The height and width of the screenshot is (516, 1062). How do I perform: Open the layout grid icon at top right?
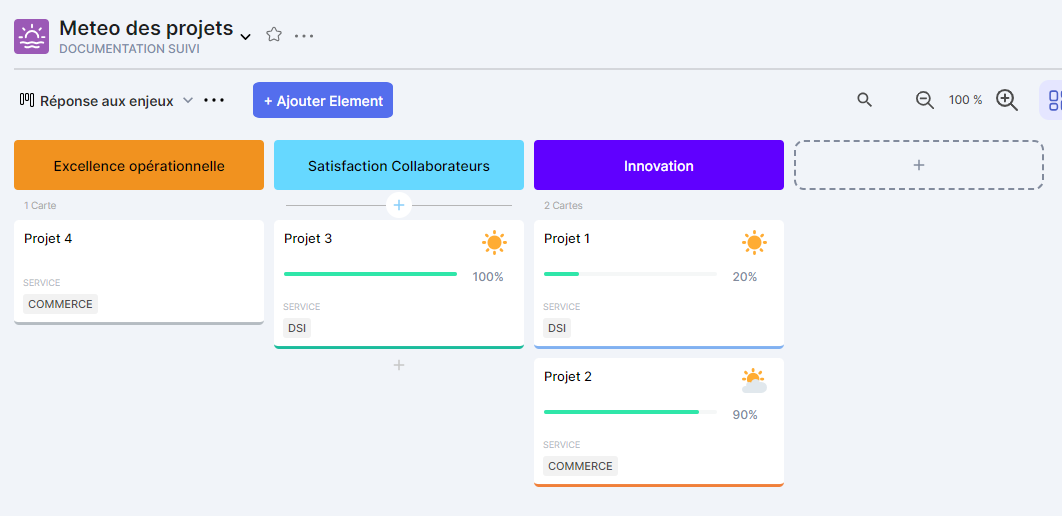1054,100
